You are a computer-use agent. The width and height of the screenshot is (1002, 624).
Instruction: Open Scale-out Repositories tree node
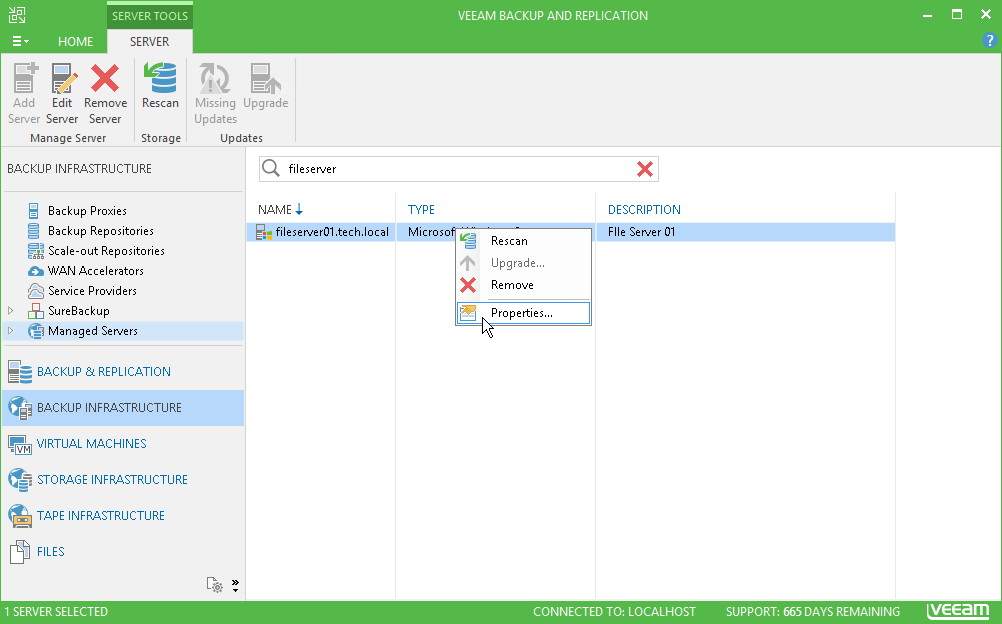tap(106, 251)
